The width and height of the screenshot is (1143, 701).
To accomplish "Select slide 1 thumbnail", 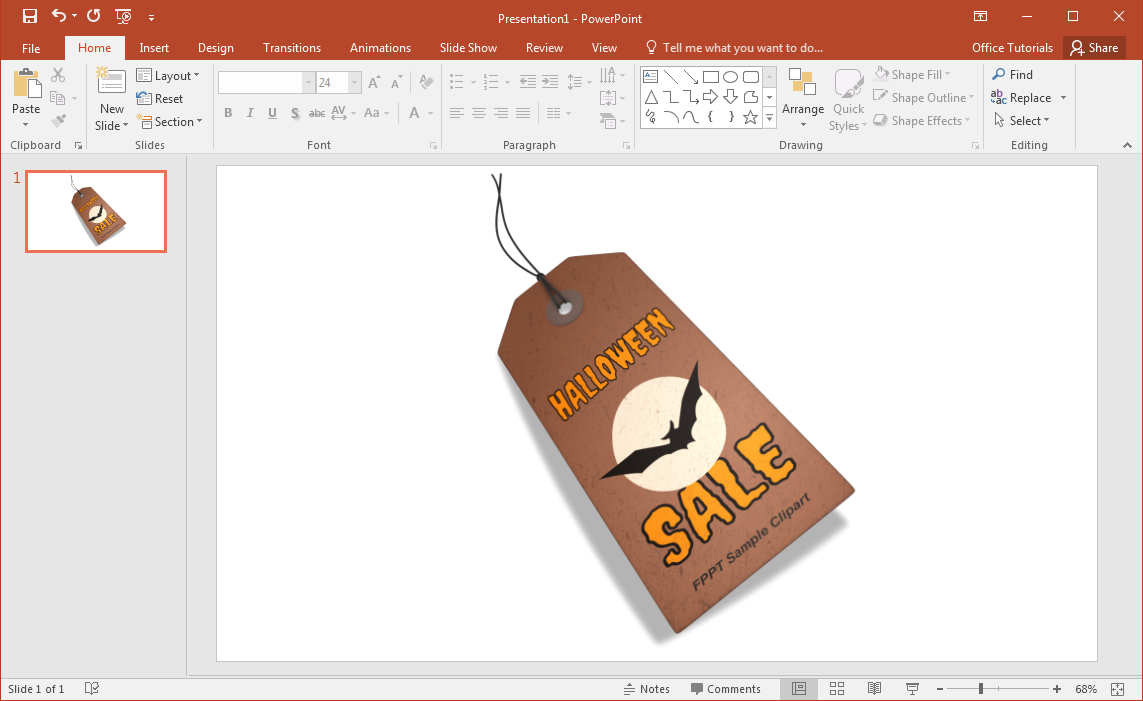I will [96, 211].
